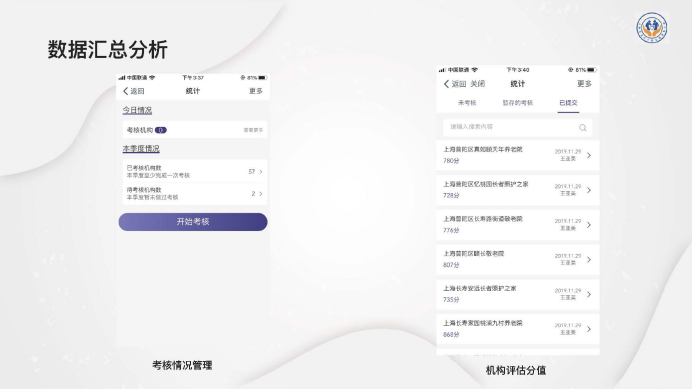Click the count badge beside 考核机构

(x=161, y=130)
